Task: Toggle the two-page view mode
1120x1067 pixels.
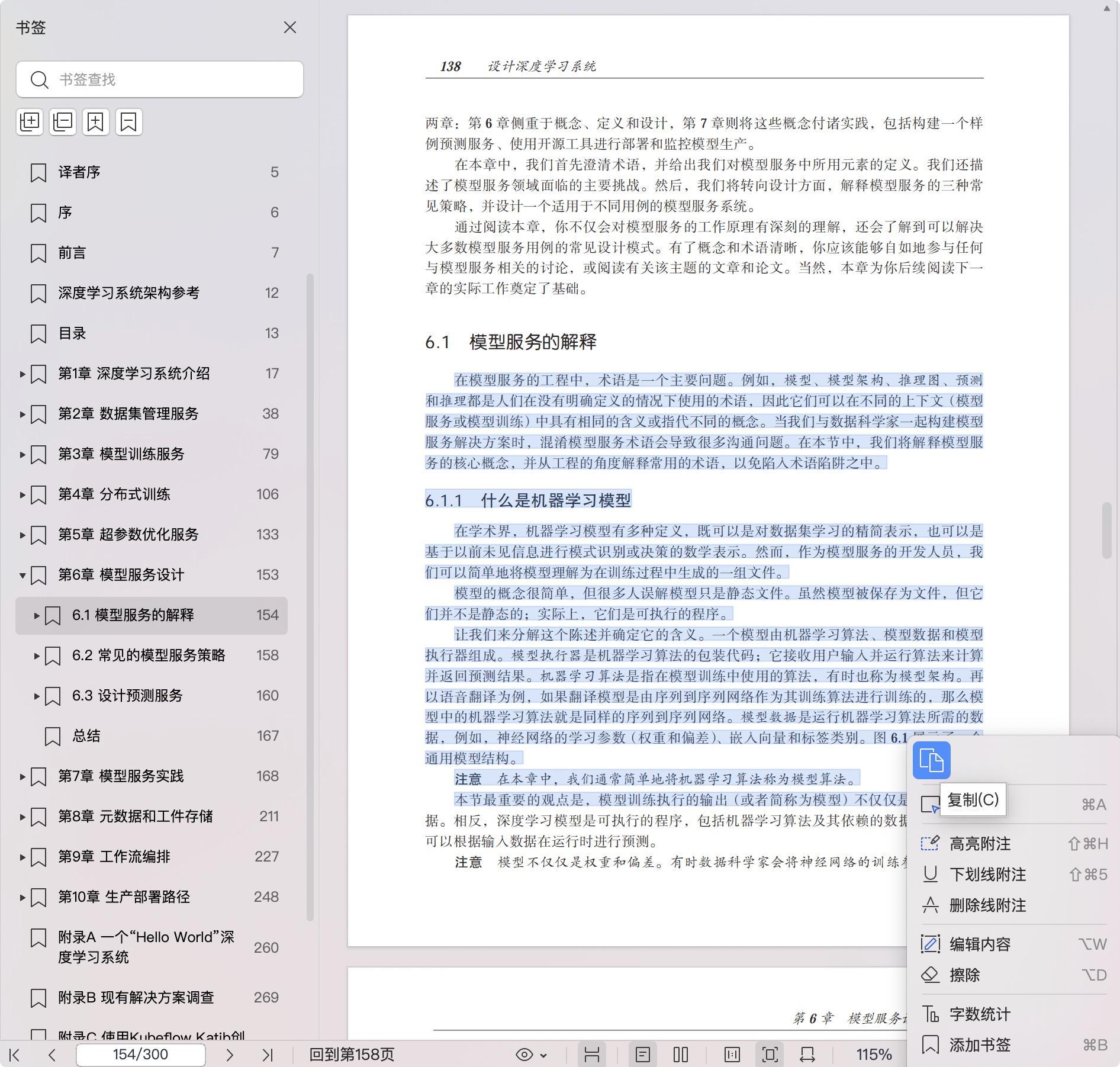Action: pyautogui.click(x=681, y=1055)
